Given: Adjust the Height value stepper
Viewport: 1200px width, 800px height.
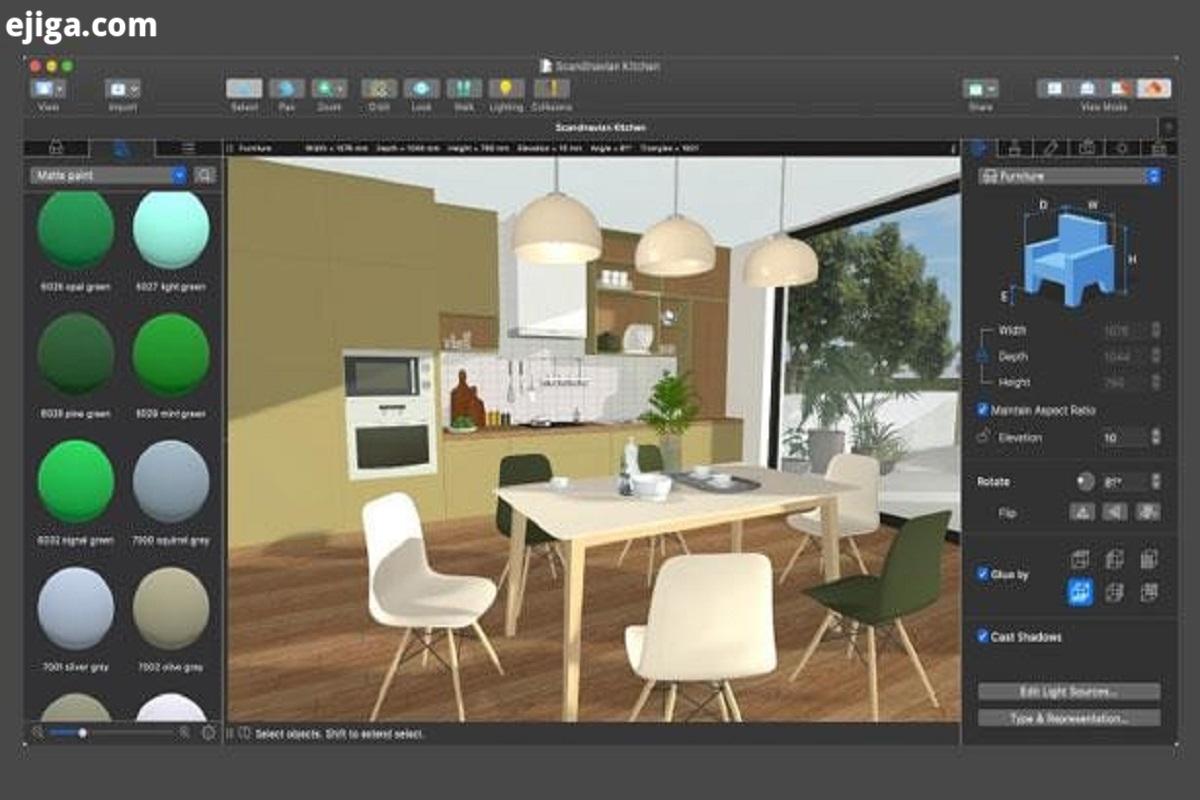Looking at the screenshot, I should (1157, 382).
